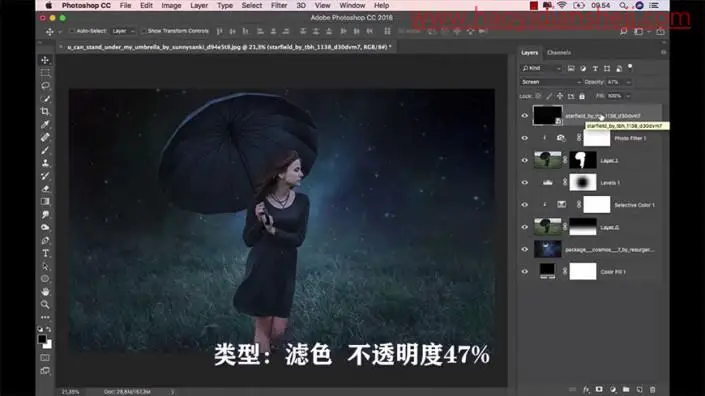Image resolution: width=705 pixels, height=396 pixels.
Task: Open the Select menu
Action: tap(252, 5)
